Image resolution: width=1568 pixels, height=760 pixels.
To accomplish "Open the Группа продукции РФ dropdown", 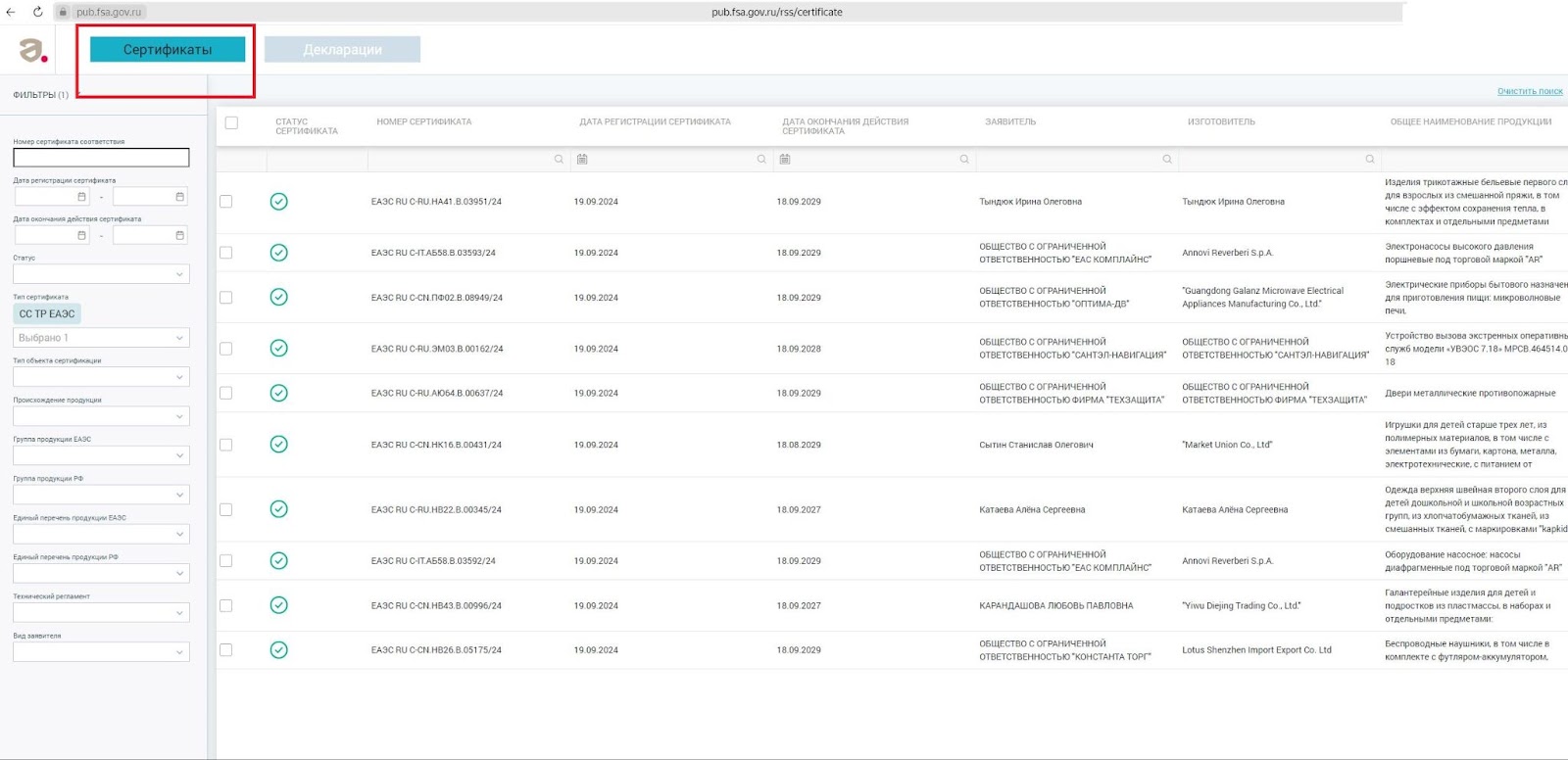I will [101, 495].
